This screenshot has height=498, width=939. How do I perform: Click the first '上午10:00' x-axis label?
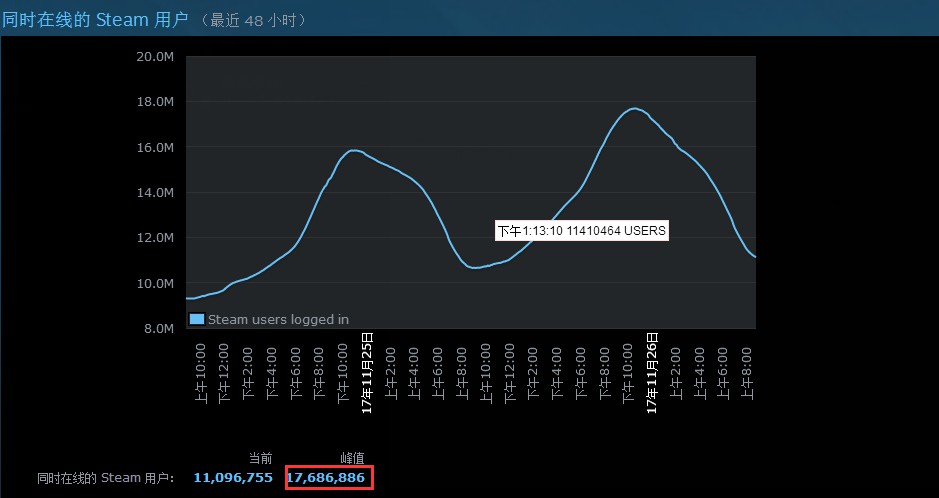click(x=201, y=373)
